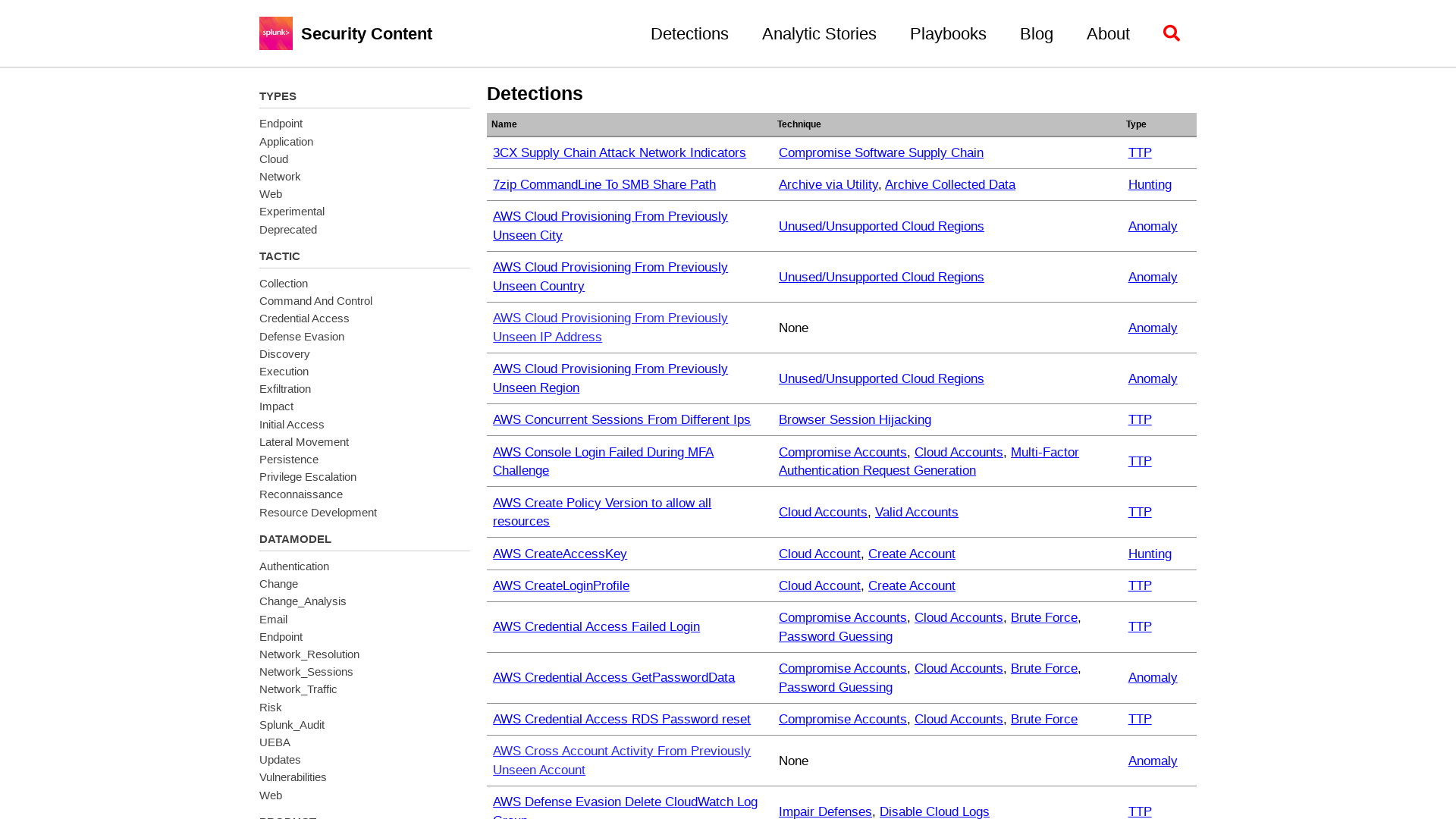This screenshot has height=819, width=1456.
Task: Filter by Network type
Action: pos(280,177)
